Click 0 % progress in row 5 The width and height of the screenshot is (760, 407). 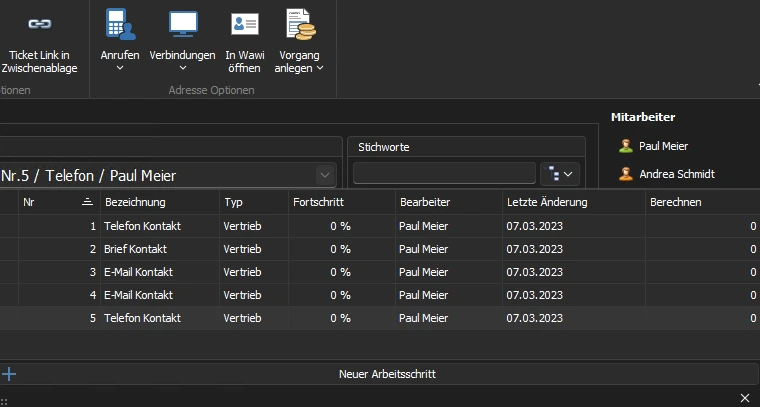[x=340, y=318]
